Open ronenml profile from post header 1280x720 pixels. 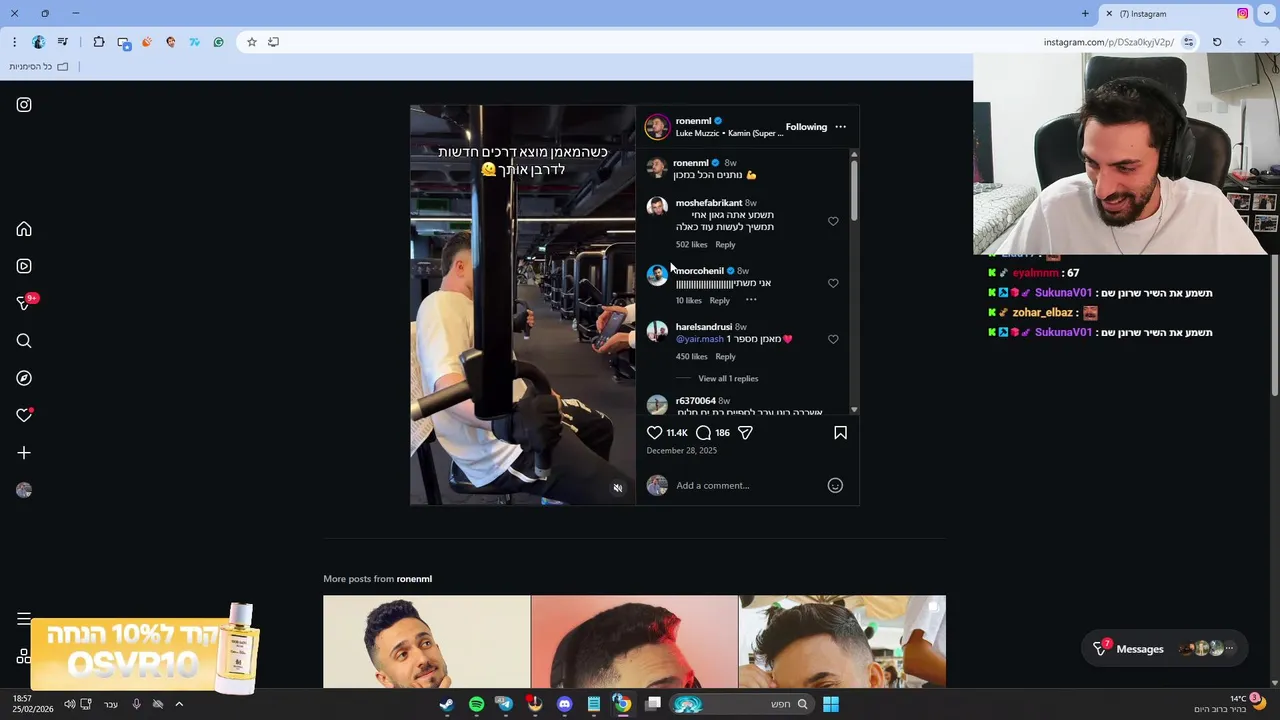pyautogui.click(x=693, y=121)
